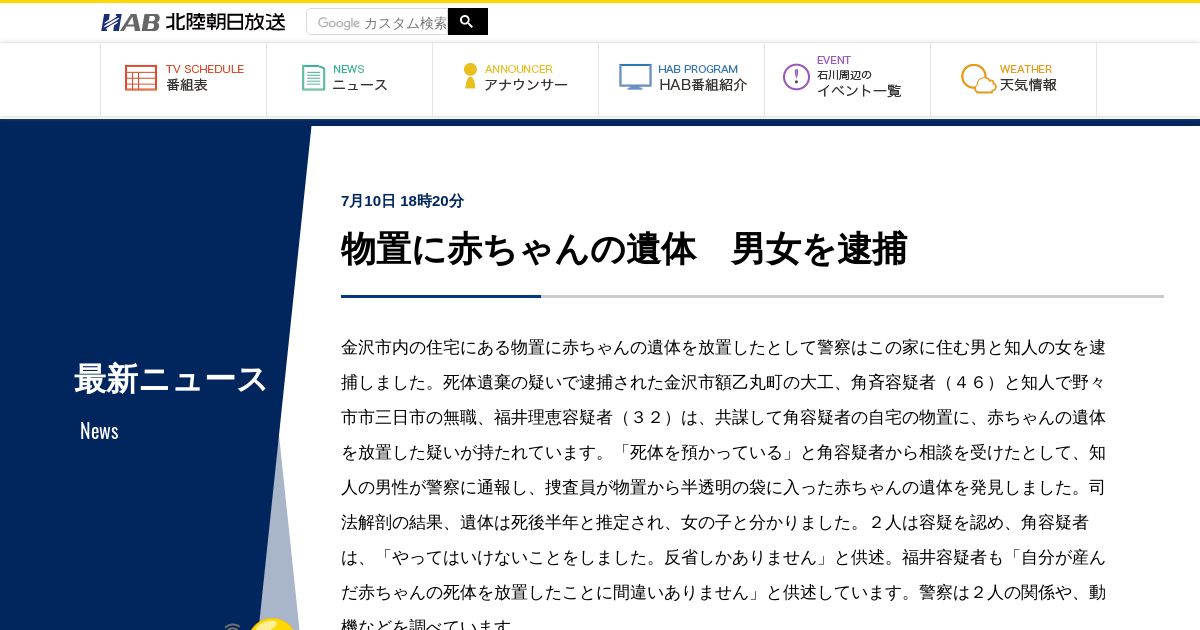
Task: Click the magnifier search button
Action: click(x=467, y=21)
